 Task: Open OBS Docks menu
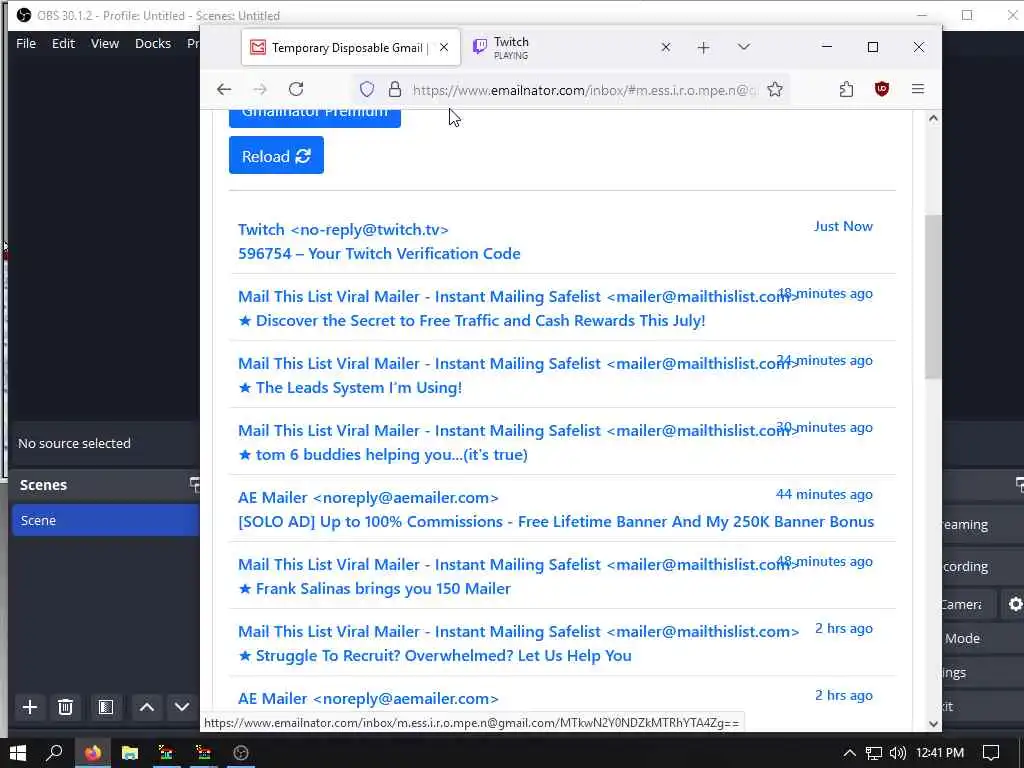click(153, 44)
